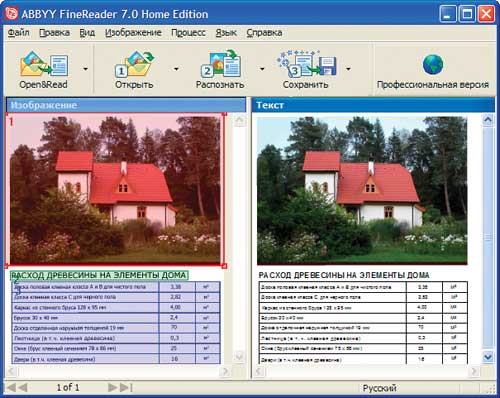500x398 pixels.
Task: Click the Распознать step 2 icon
Action: 221,63
